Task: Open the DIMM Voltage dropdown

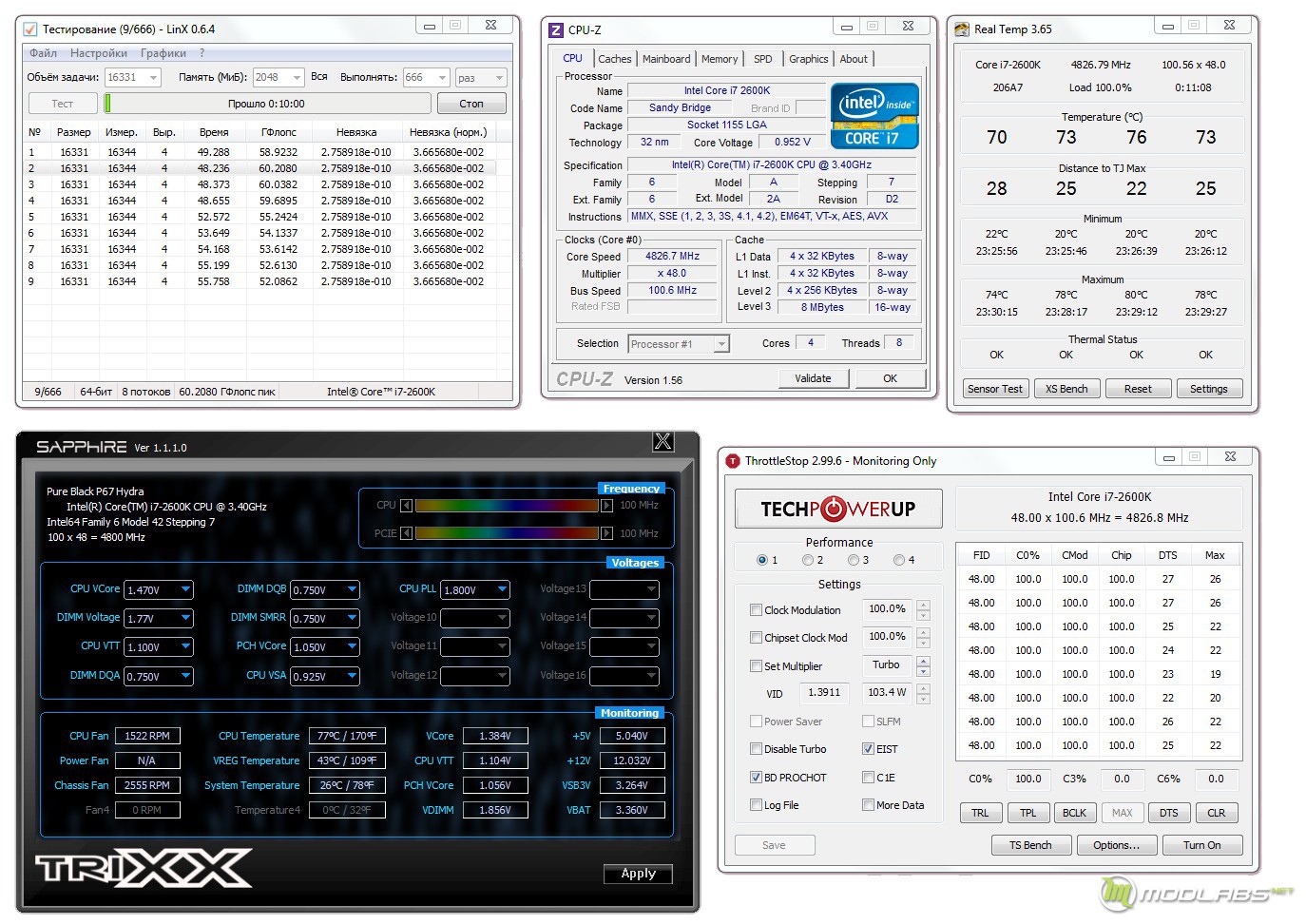Action: 185,618
